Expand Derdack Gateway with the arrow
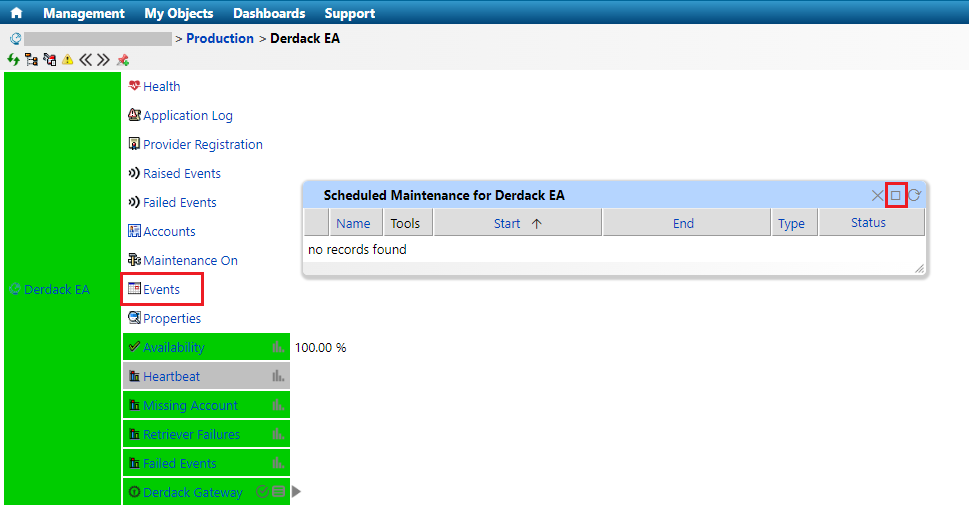This screenshot has height=514, width=969. [x=296, y=492]
